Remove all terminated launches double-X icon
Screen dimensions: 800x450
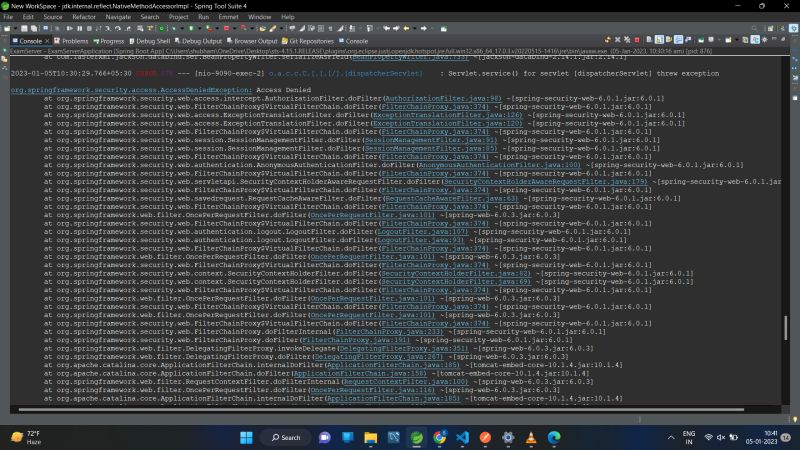[627, 39]
